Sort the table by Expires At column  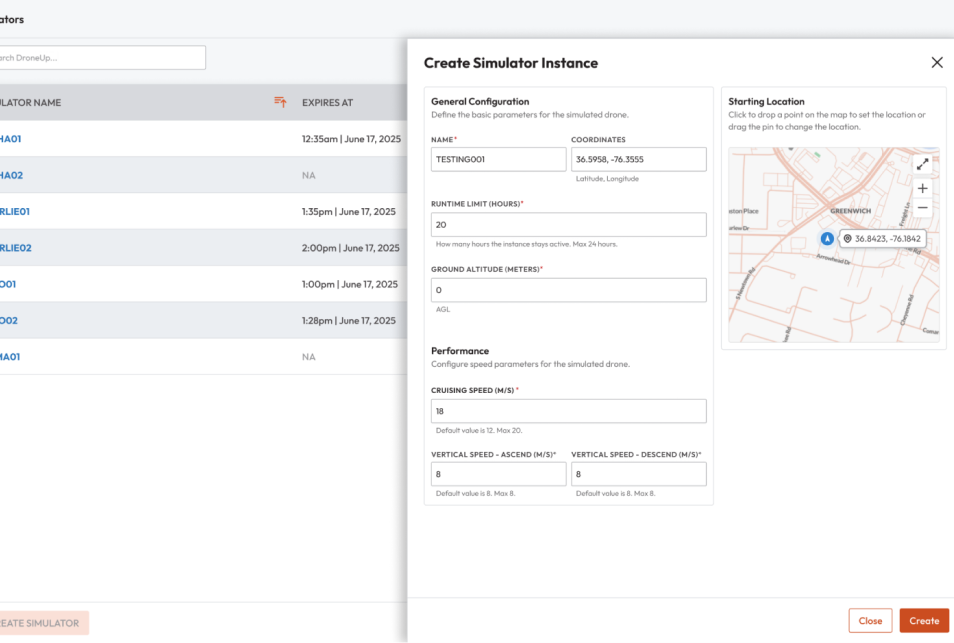pos(327,103)
